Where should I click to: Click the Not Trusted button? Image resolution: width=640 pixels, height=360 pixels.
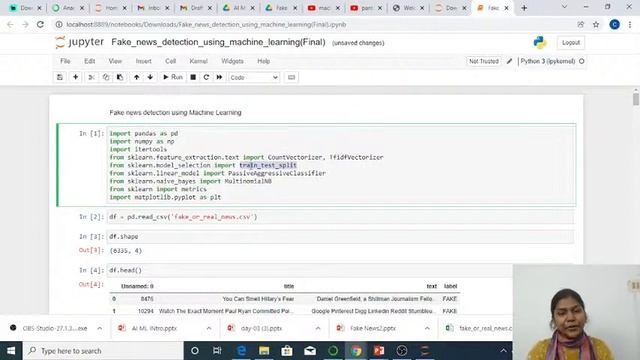484,61
